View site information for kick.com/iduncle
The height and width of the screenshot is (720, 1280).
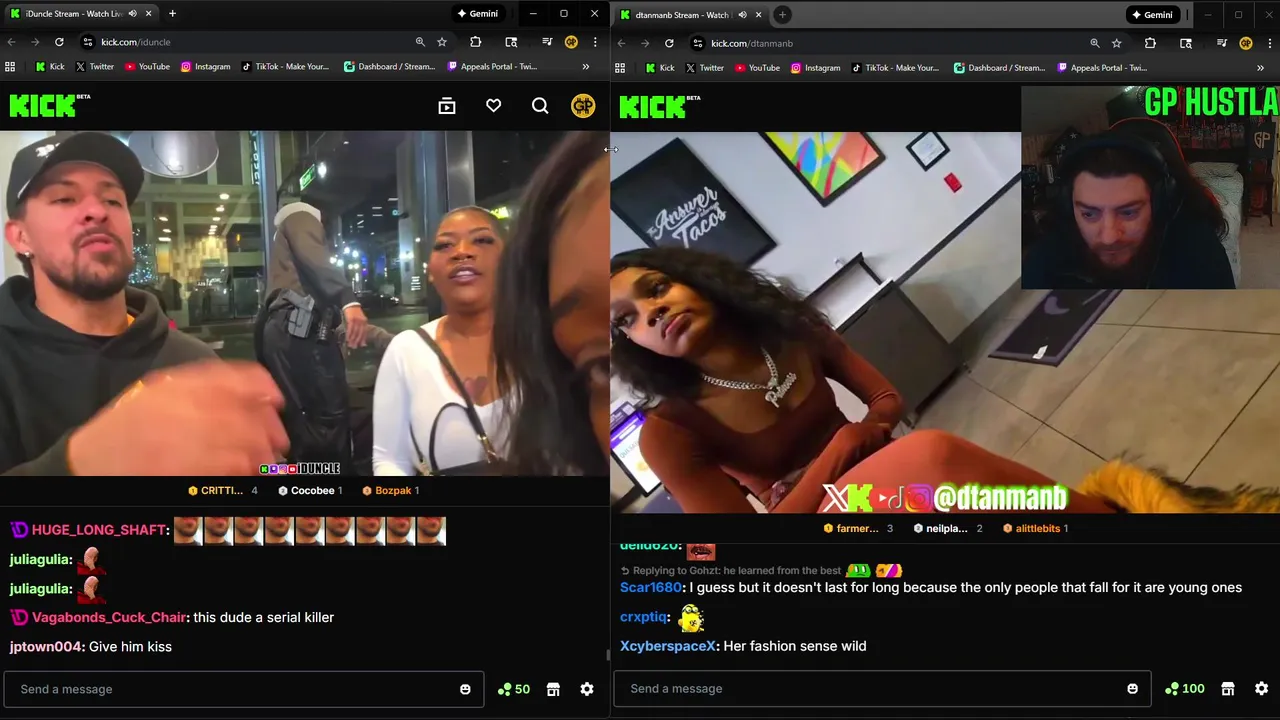click(x=88, y=42)
